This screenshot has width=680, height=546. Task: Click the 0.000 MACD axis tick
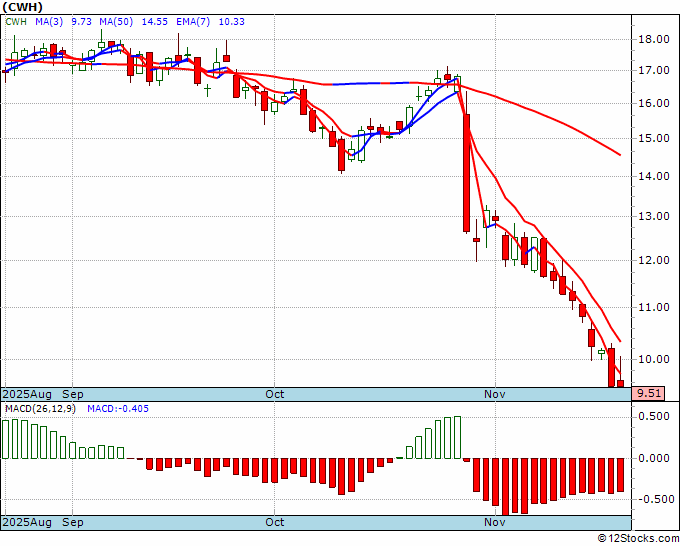point(656,458)
